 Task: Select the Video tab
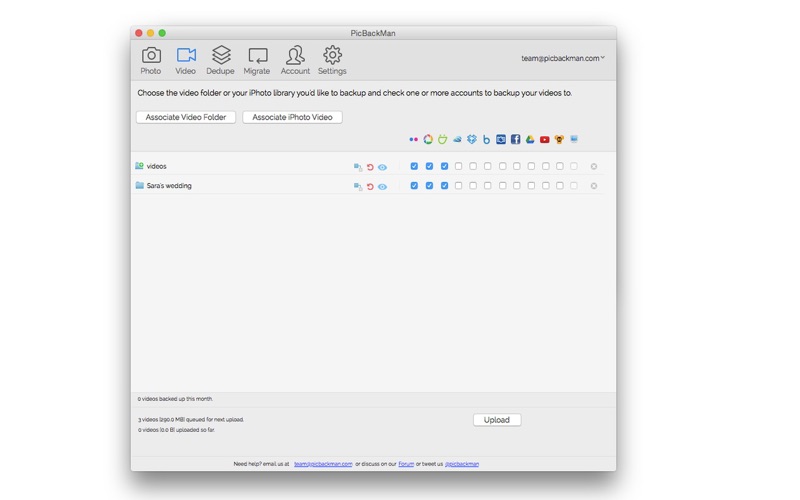(186, 60)
